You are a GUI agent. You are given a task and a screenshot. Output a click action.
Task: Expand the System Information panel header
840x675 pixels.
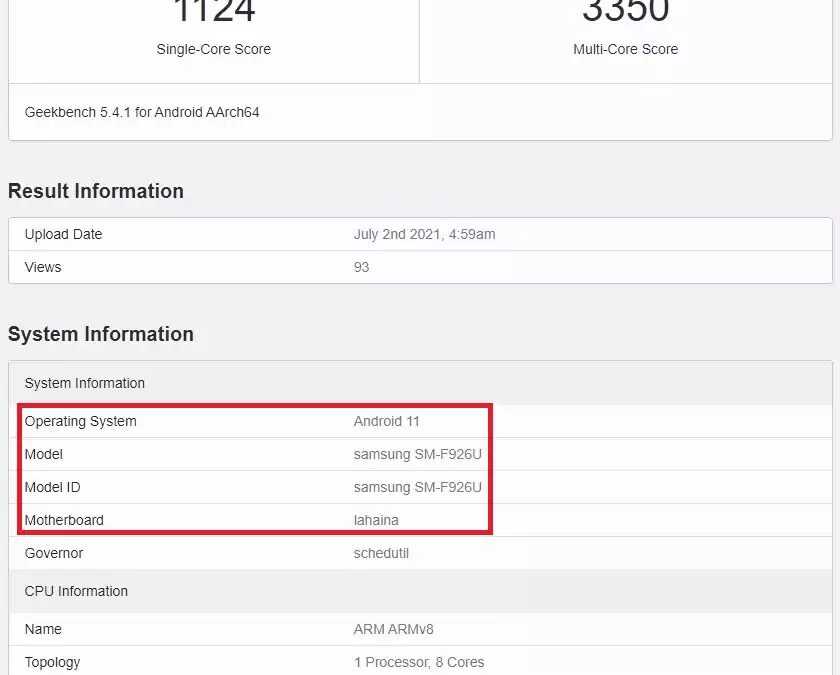pyautogui.click(x=84, y=383)
